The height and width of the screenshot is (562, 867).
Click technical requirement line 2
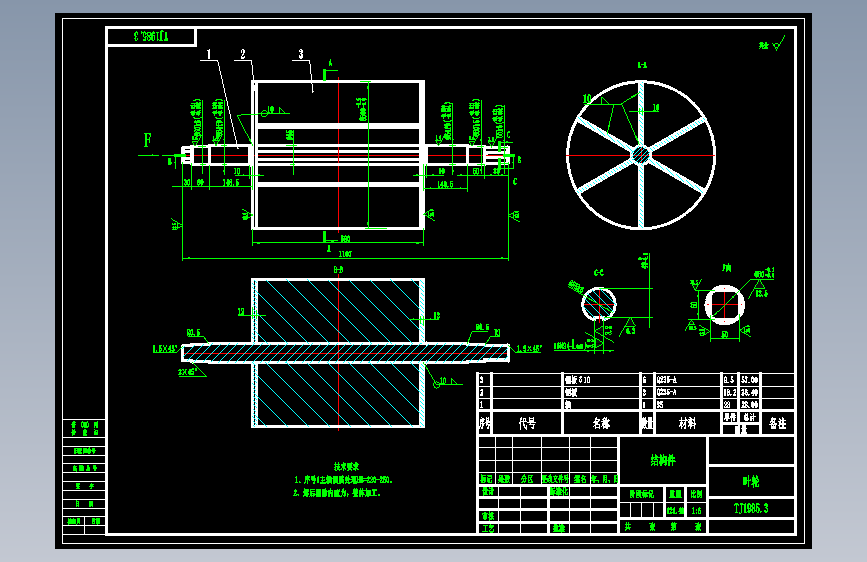337,492
